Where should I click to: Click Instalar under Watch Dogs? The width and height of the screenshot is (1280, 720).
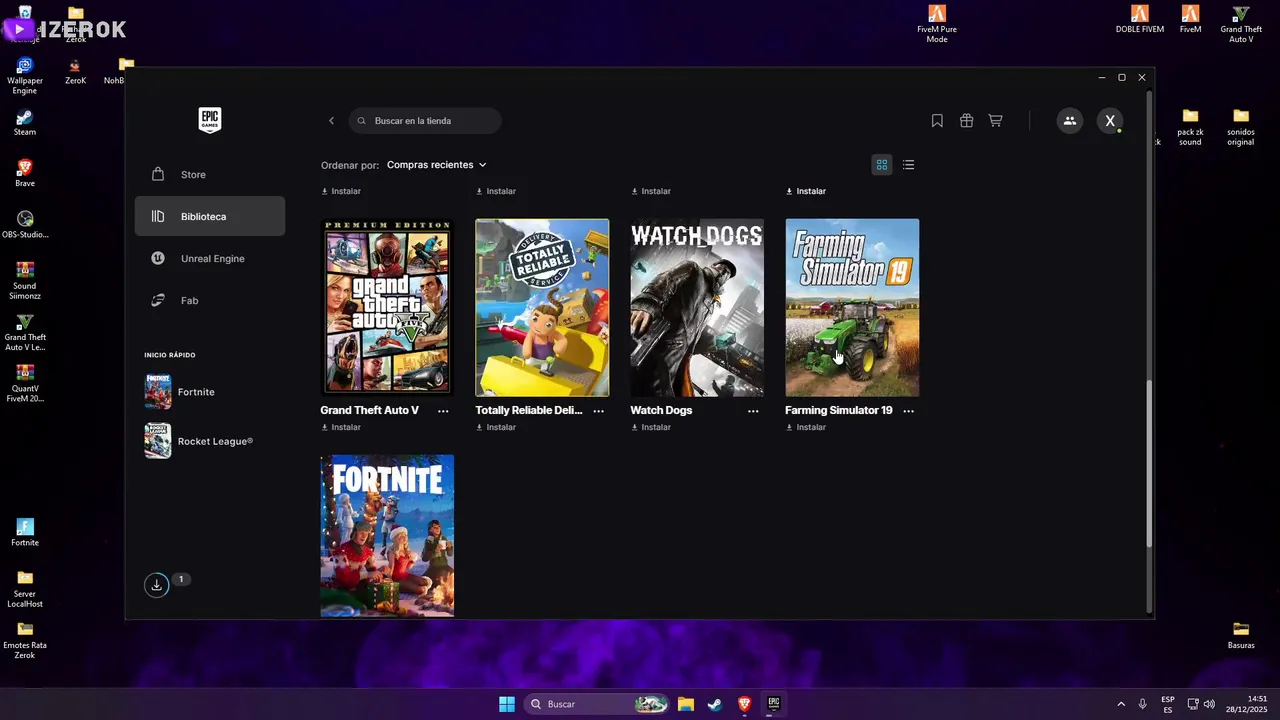(x=651, y=427)
